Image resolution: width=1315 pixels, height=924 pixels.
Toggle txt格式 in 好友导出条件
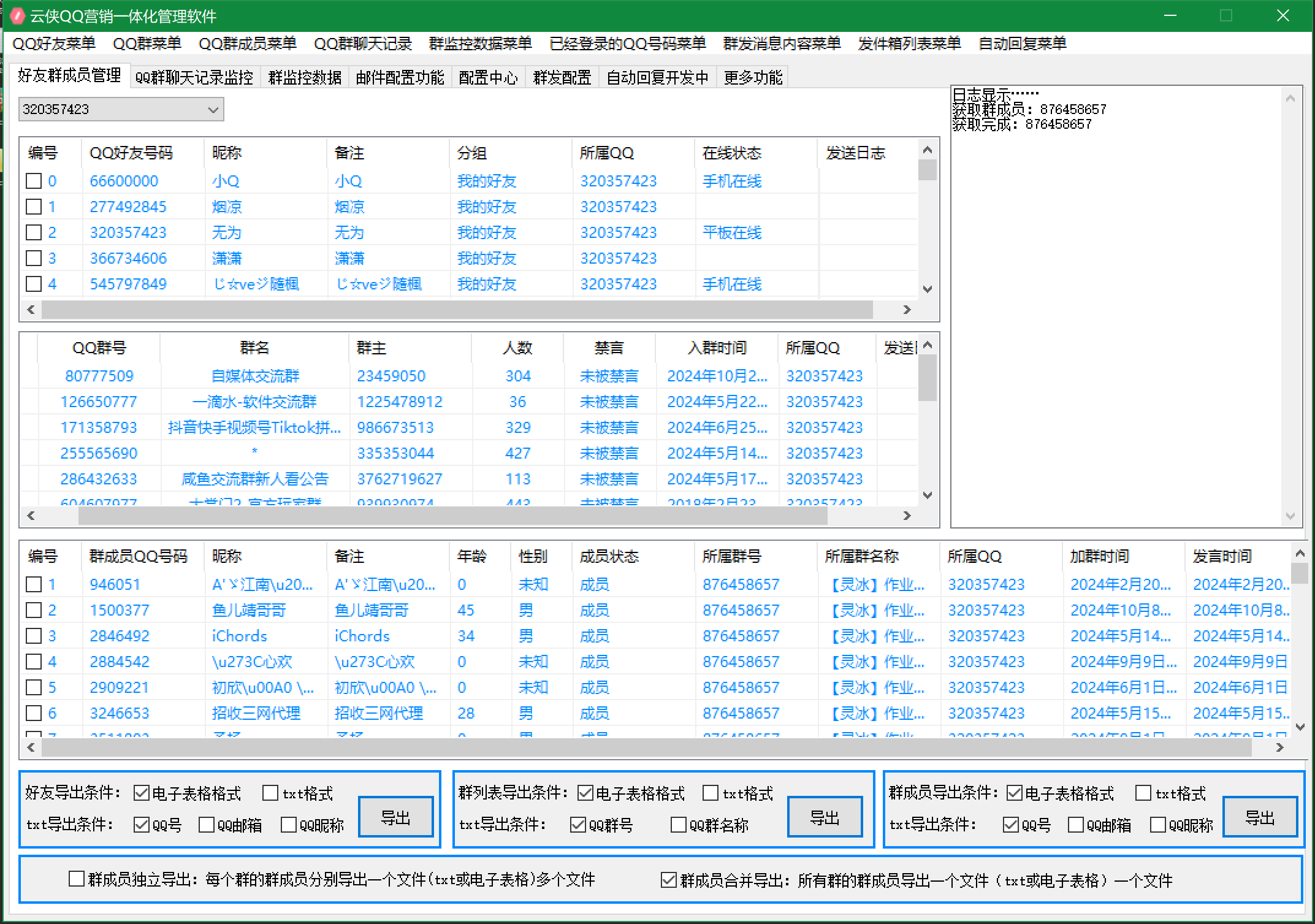tap(270, 793)
